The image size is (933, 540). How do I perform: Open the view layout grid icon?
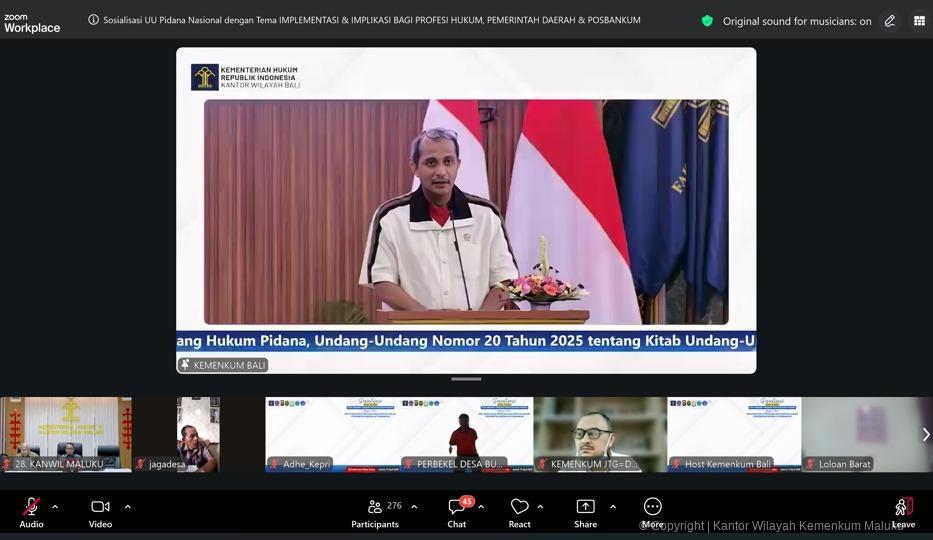919,21
